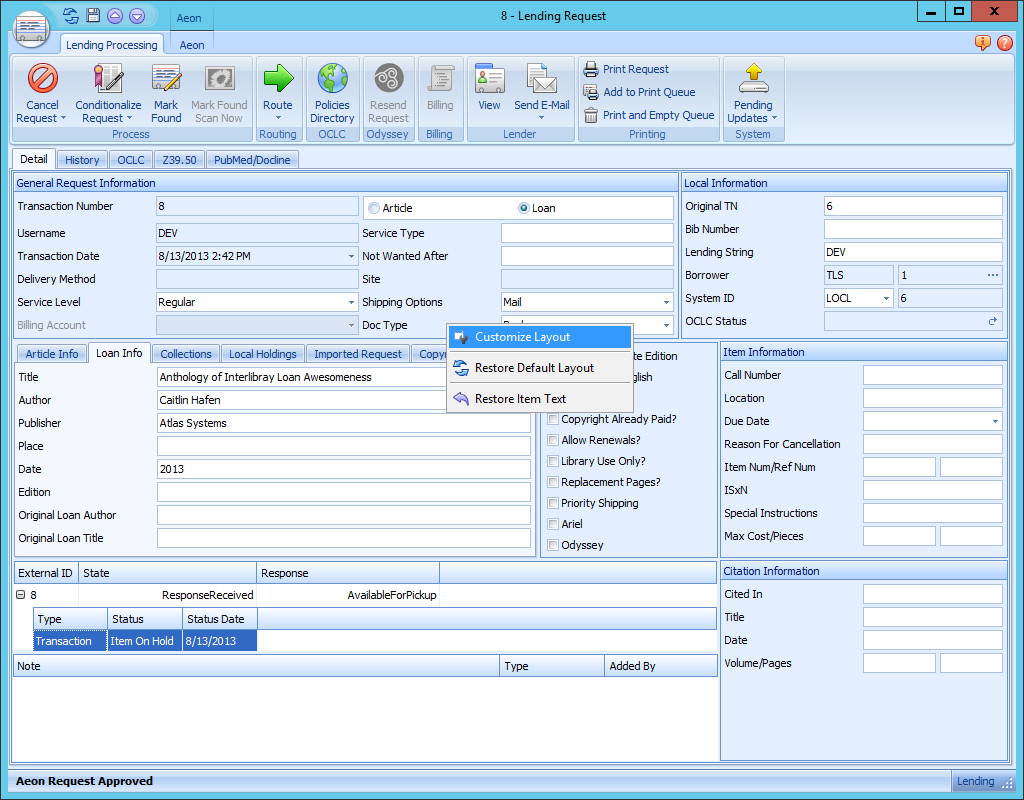
Task: Click the Send E-Mail icon
Action: click(x=541, y=80)
